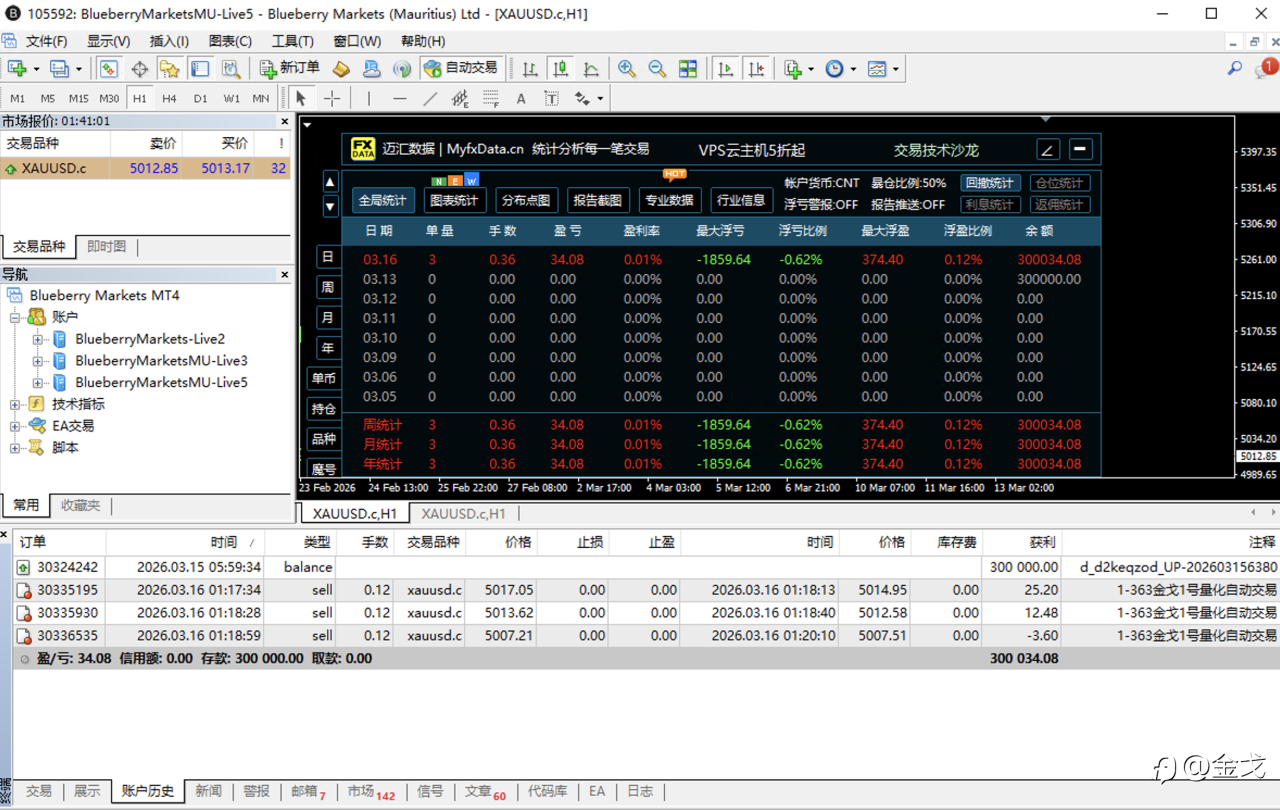
Task: Click the Profiles toolbar icon
Action: click(x=59, y=69)
